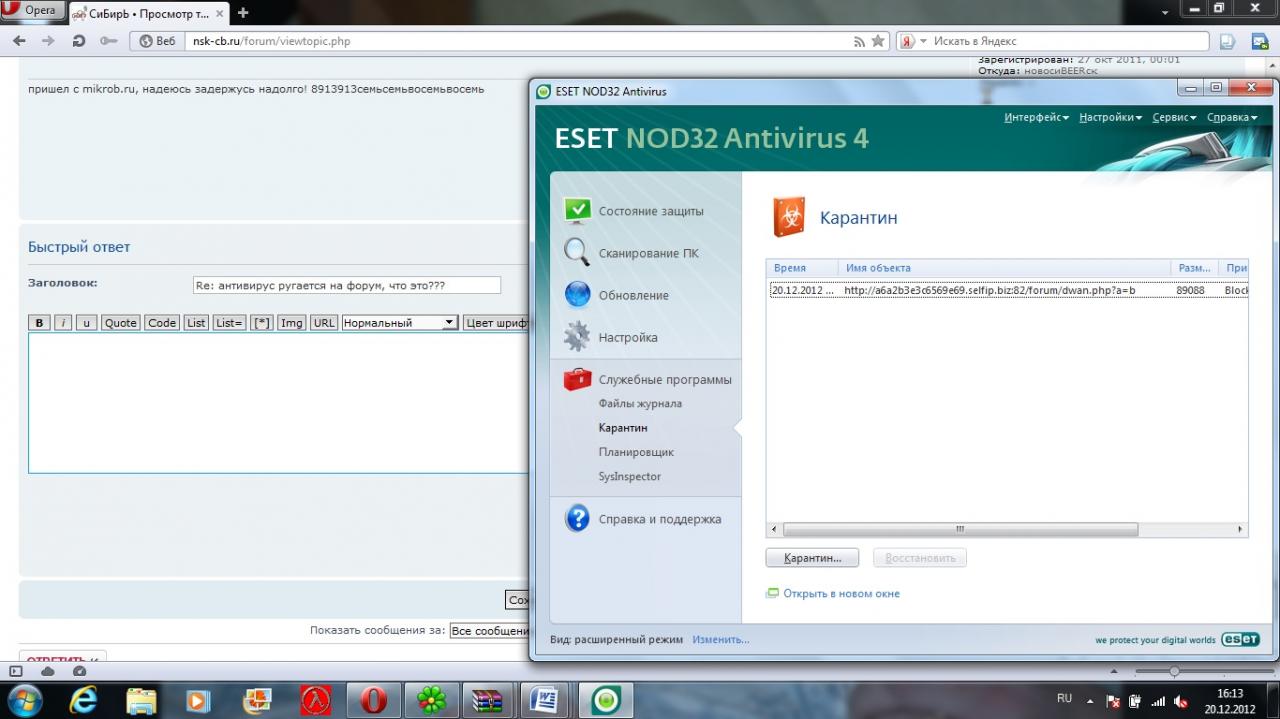Select Планировщик in the sidebar

point(636,453)
